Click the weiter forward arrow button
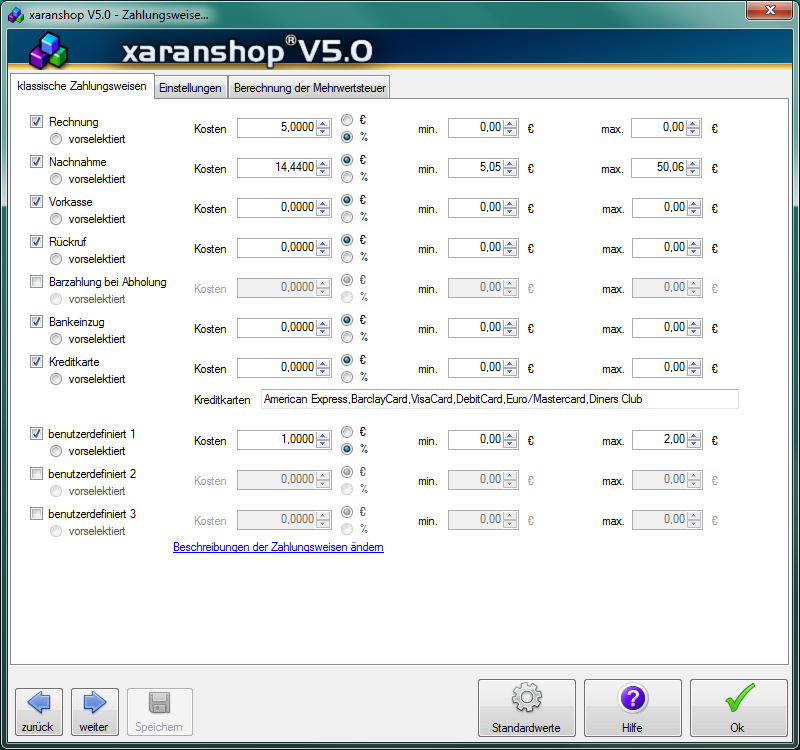This screenshot has width=800, height=750. 95,712
